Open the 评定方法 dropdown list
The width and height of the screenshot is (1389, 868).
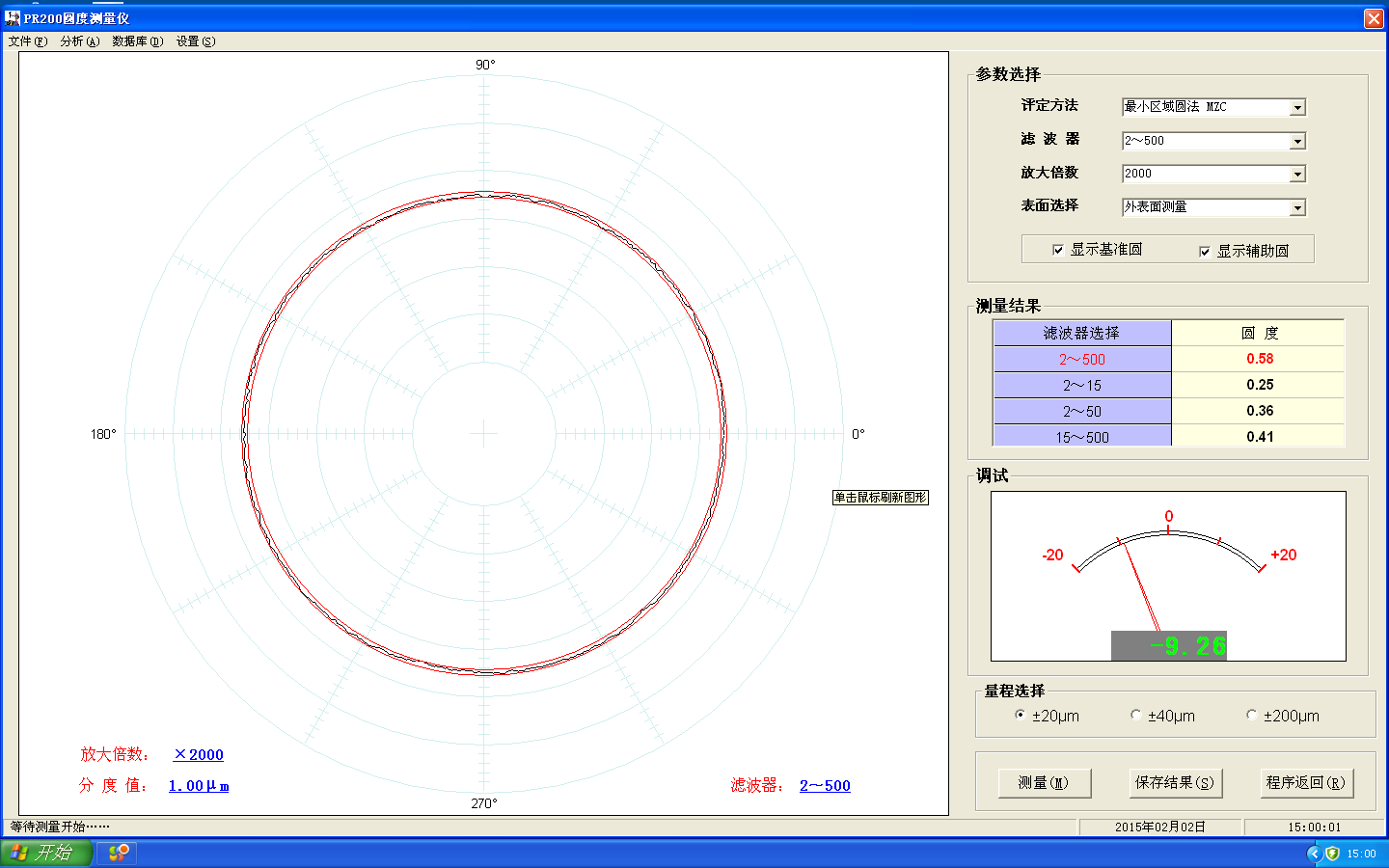(1297, 107)
